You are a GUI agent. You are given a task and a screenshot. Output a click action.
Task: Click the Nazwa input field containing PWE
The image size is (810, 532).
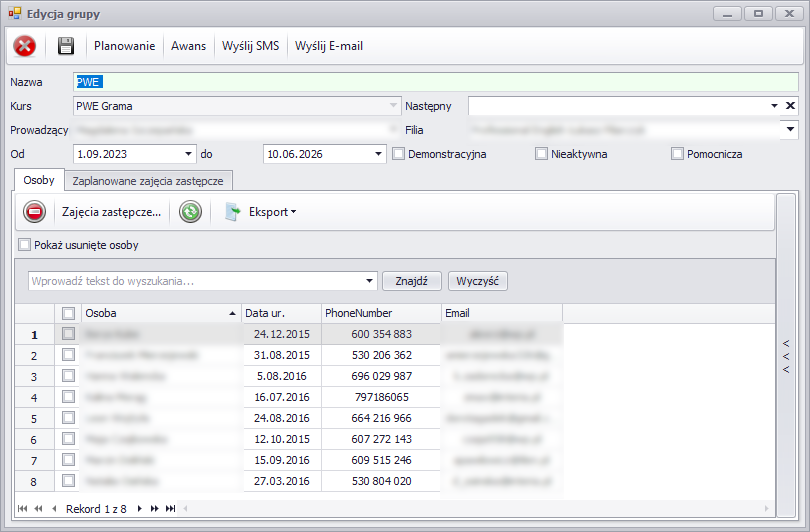tap(436, 82)
